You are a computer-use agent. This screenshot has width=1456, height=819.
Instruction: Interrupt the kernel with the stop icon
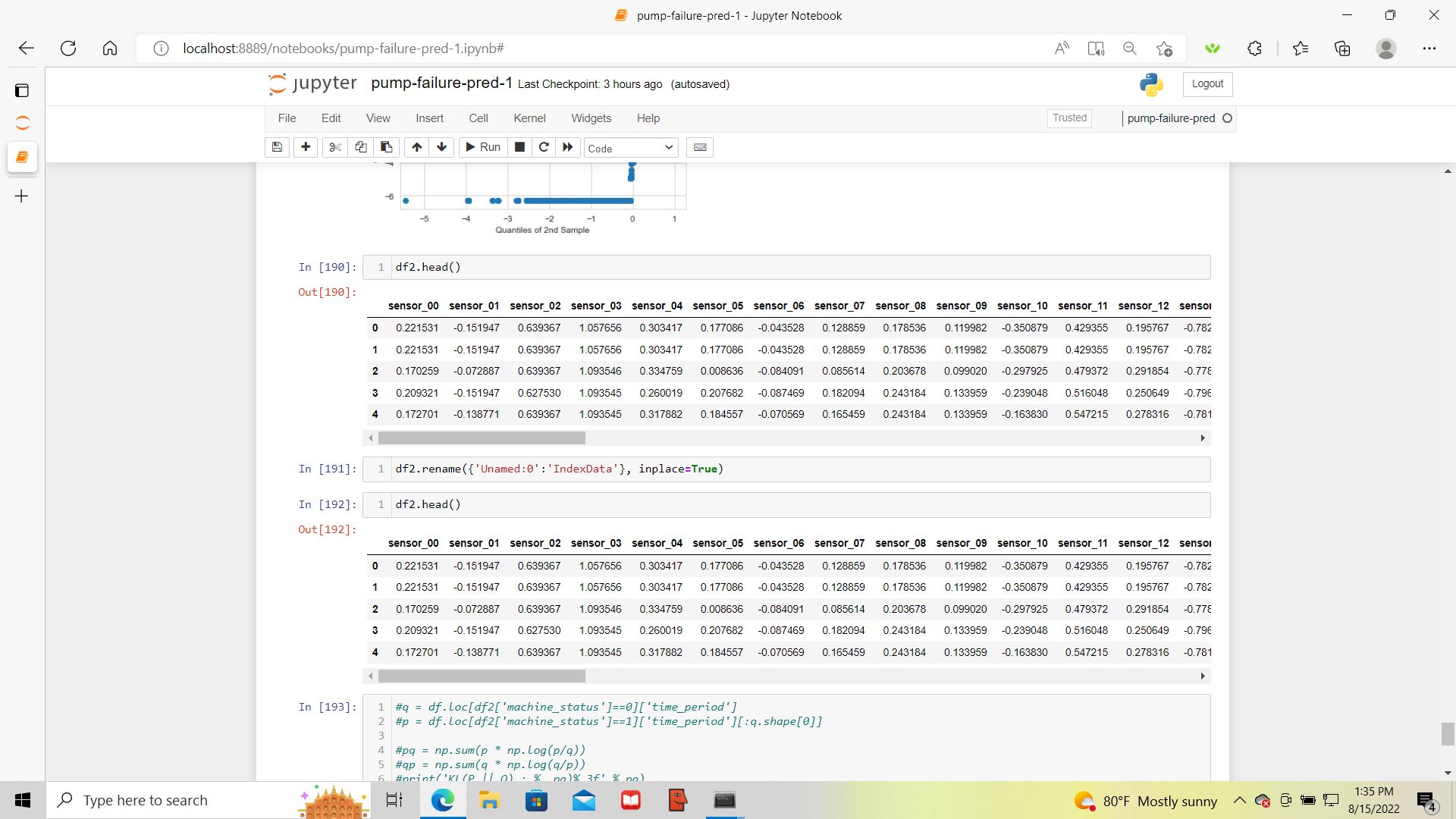(x=519, y=147)
